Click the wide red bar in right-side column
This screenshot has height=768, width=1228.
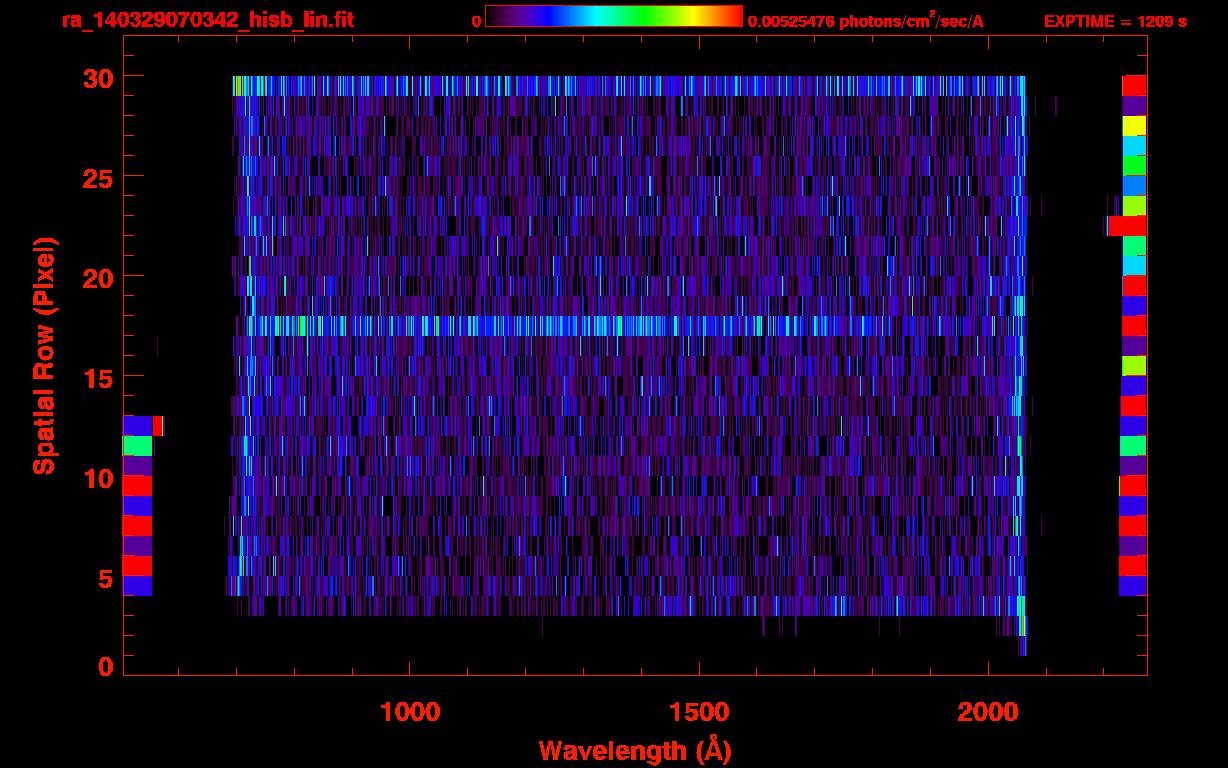[x=1127, y=226]
